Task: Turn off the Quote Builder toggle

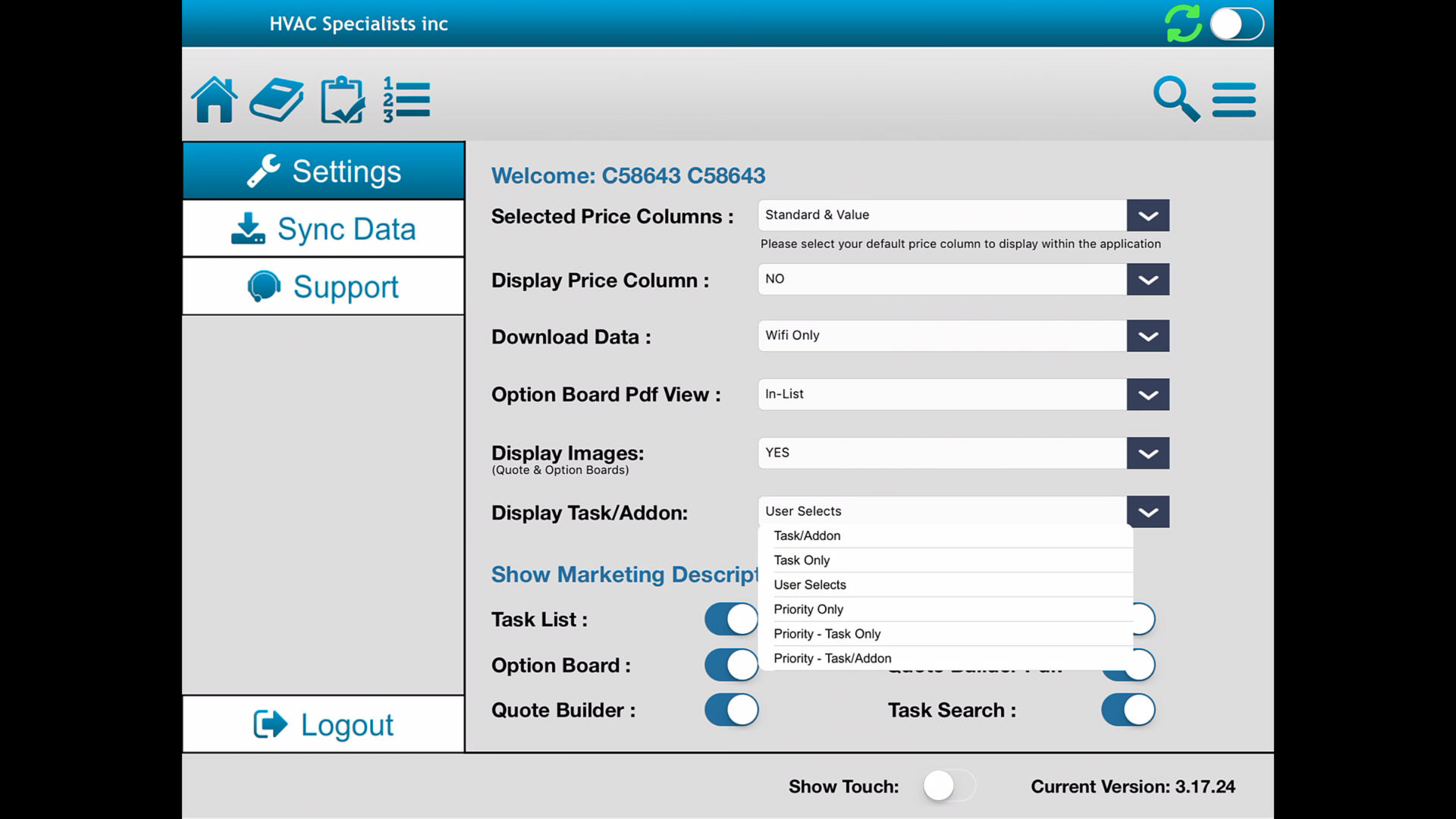Action: click(731, 710)
